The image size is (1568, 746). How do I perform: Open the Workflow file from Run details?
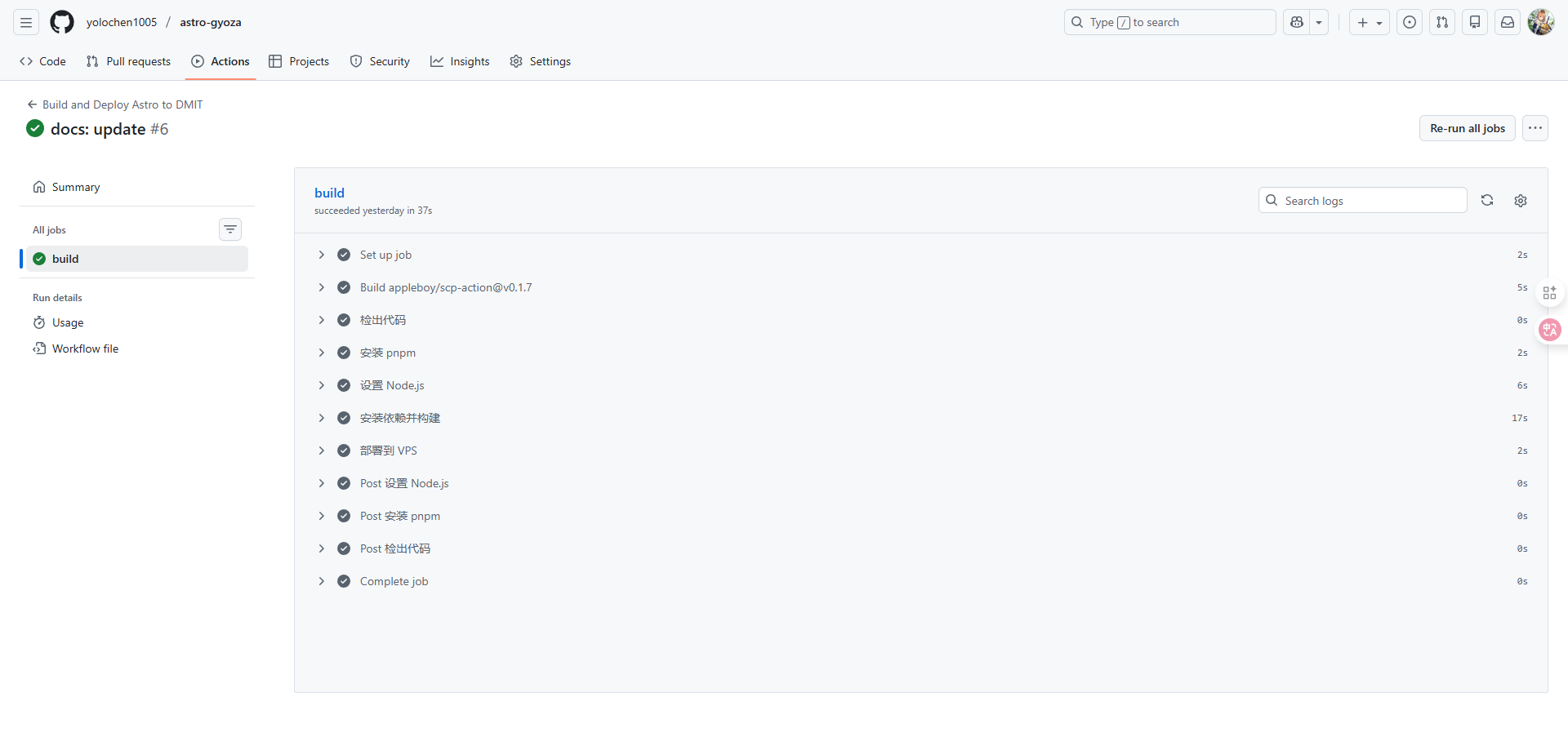point(85,349)
